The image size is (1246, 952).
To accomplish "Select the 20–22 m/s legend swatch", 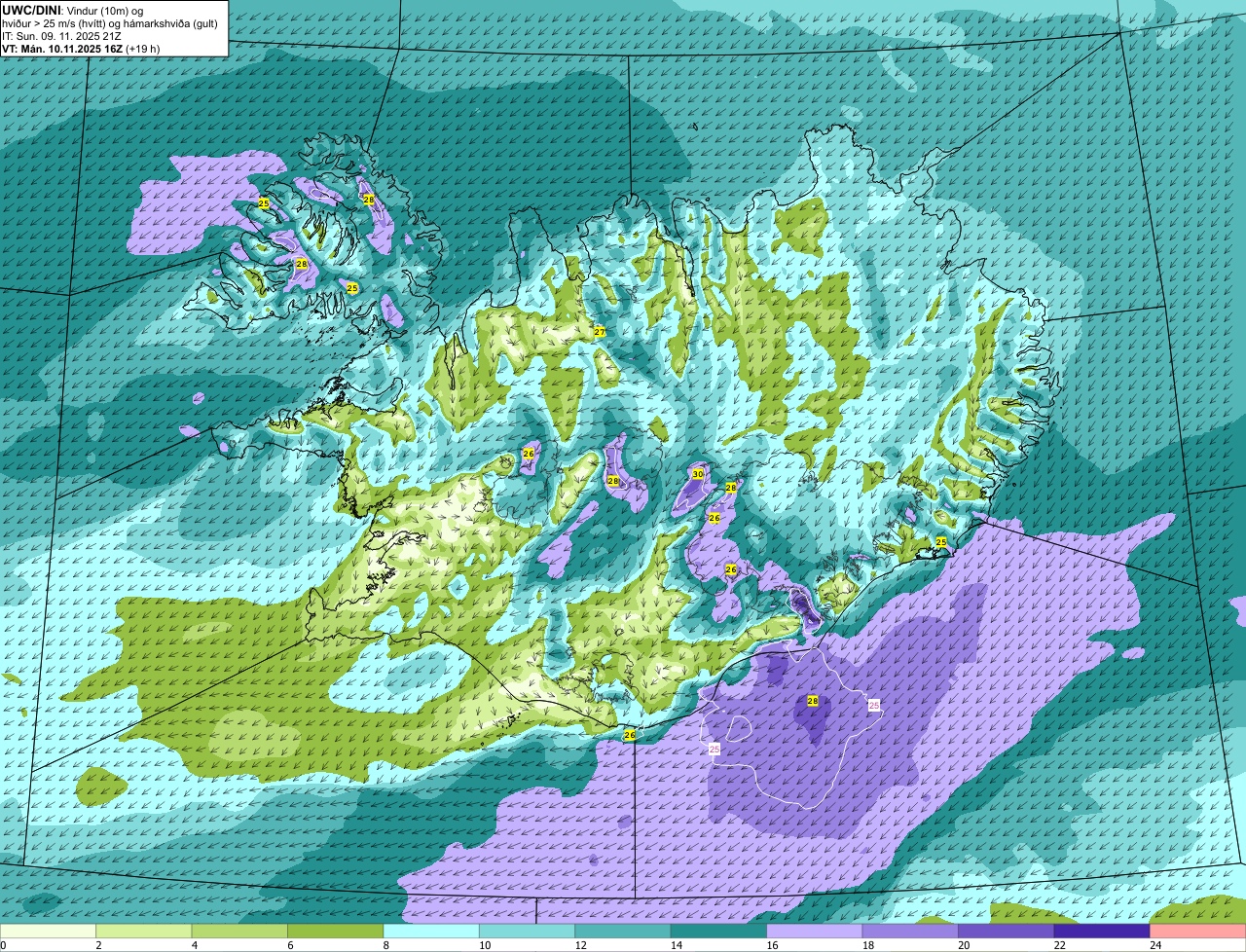I will click(1007, 931).
